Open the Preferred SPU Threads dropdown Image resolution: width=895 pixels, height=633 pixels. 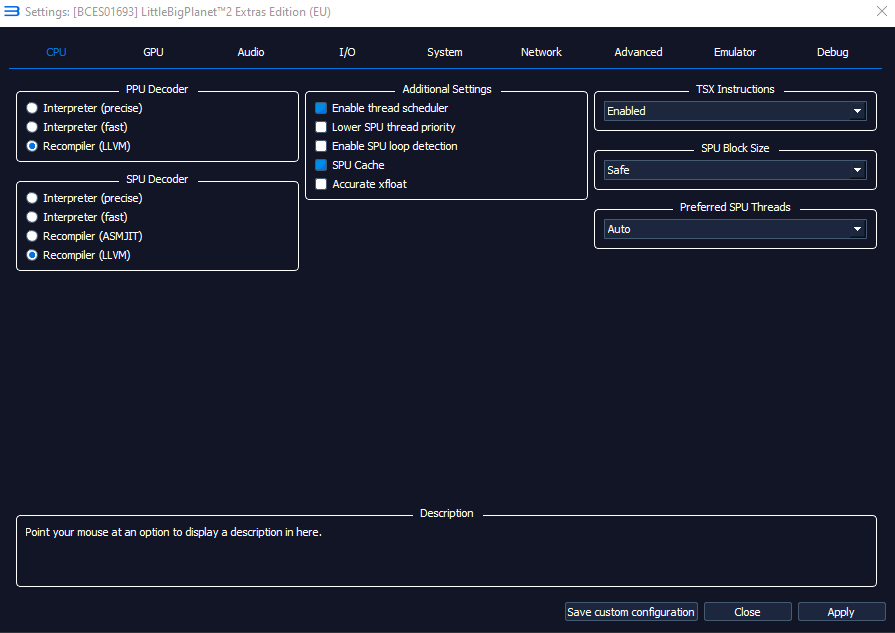pos(735,229)
